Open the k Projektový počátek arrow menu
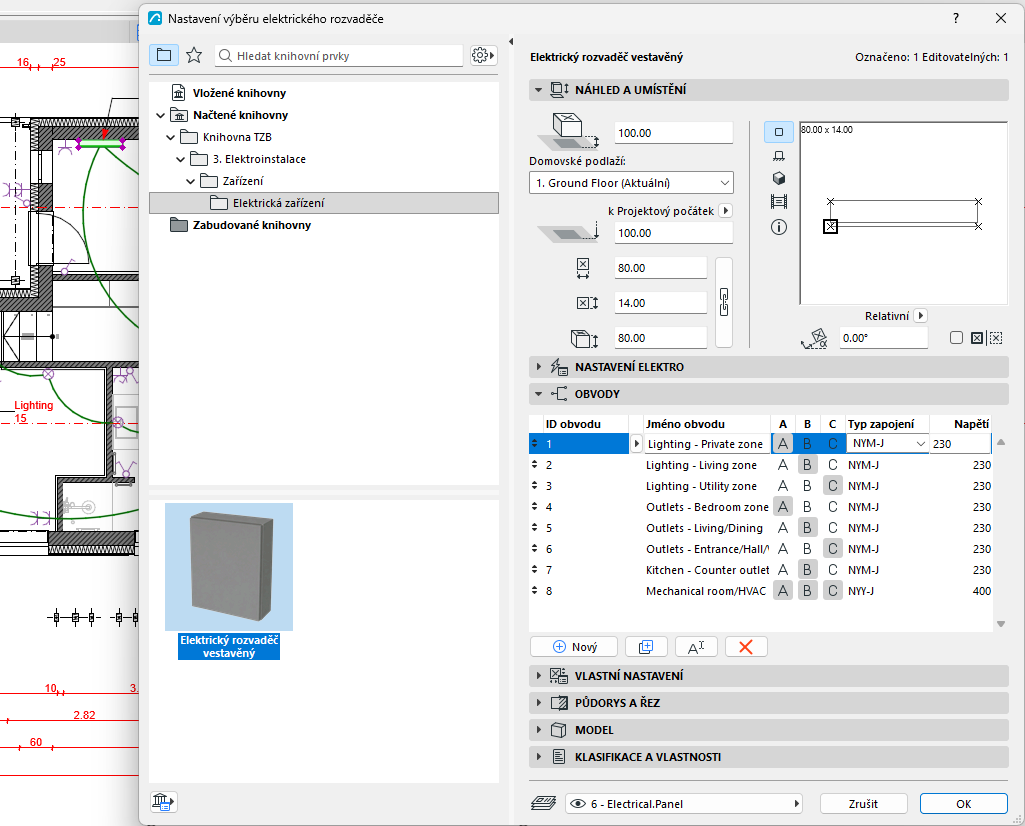 (x=726, y=211)
